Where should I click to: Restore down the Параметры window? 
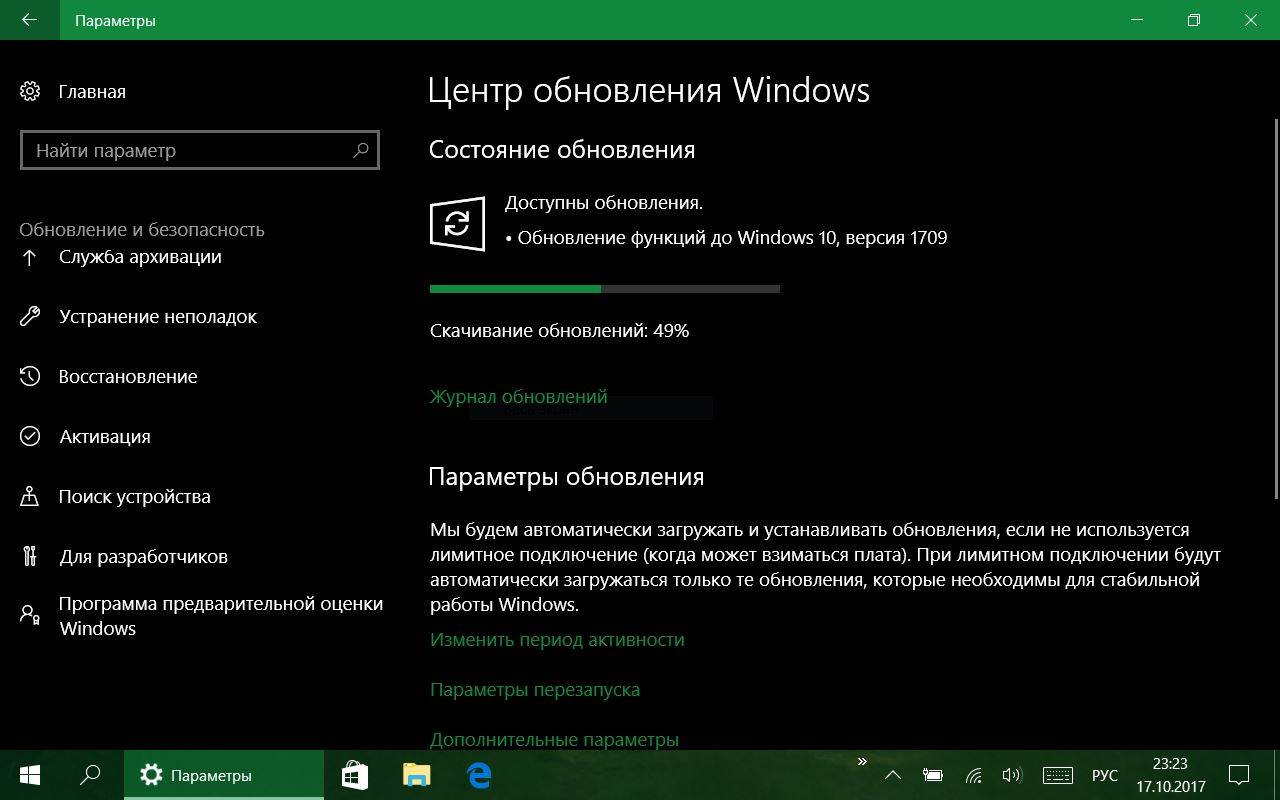pyautogui.click(x=1194, y=20)
